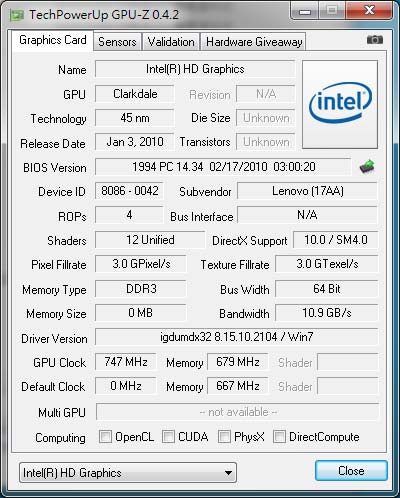Click the Pixel Fillrate value 3.0 GPixel/s
The height and width of the screenshot is (498, 400).
click(141, 264)
